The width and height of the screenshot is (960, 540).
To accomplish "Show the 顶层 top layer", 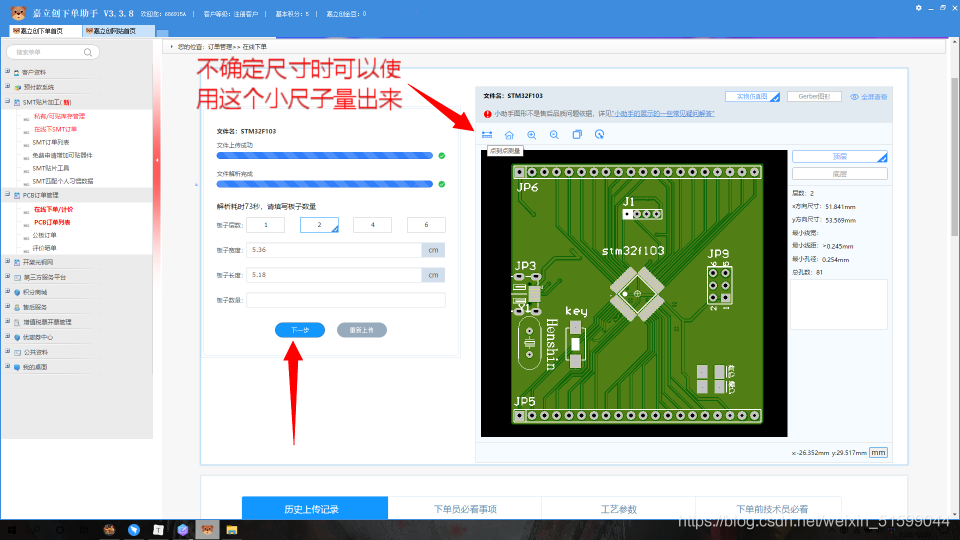I will coord(839,157).
